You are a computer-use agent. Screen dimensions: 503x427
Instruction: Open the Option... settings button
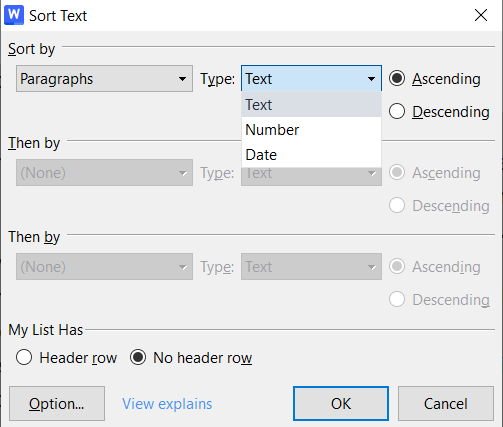[x=57, y=404]
